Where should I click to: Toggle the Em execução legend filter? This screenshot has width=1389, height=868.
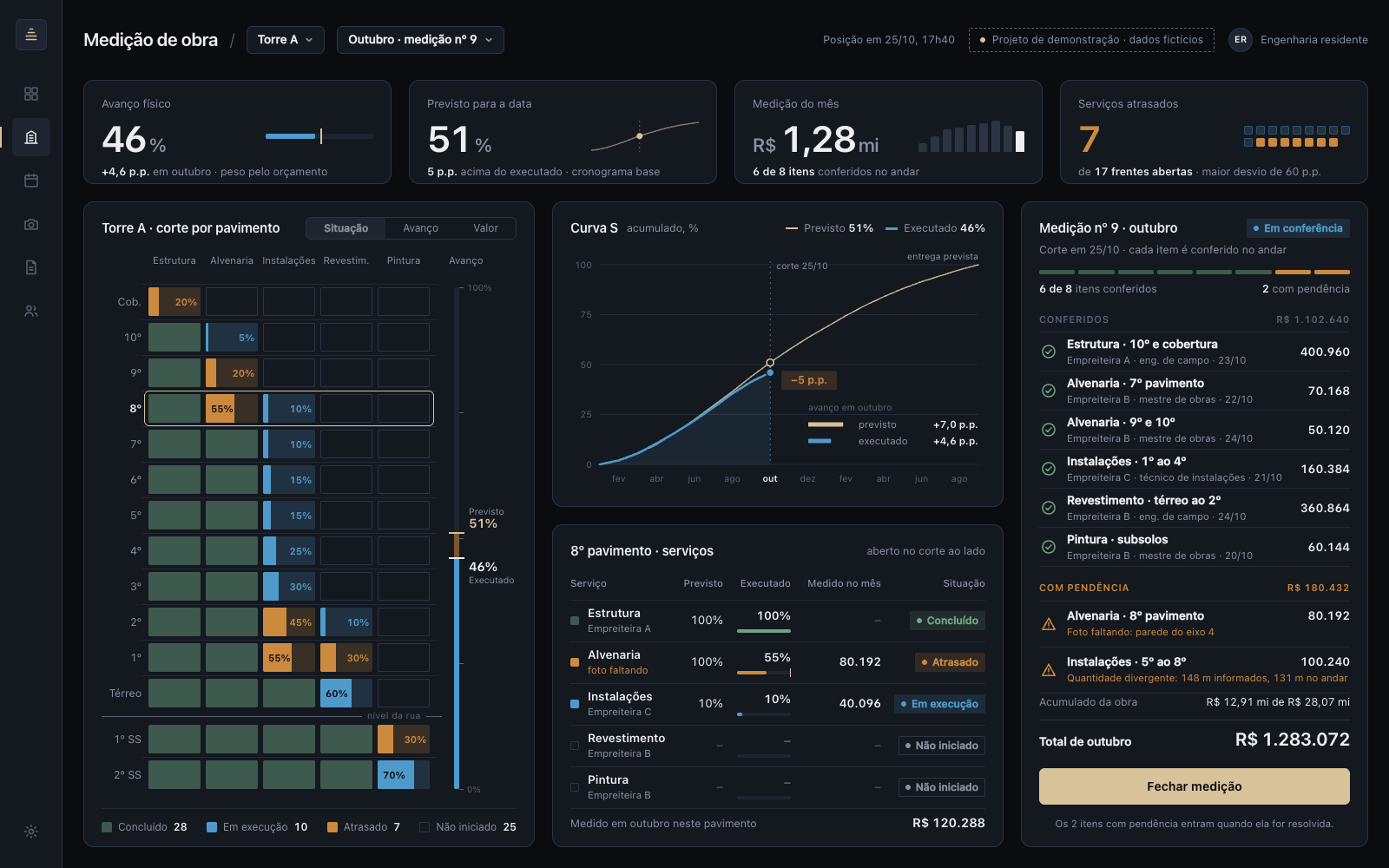click(257, 827)
